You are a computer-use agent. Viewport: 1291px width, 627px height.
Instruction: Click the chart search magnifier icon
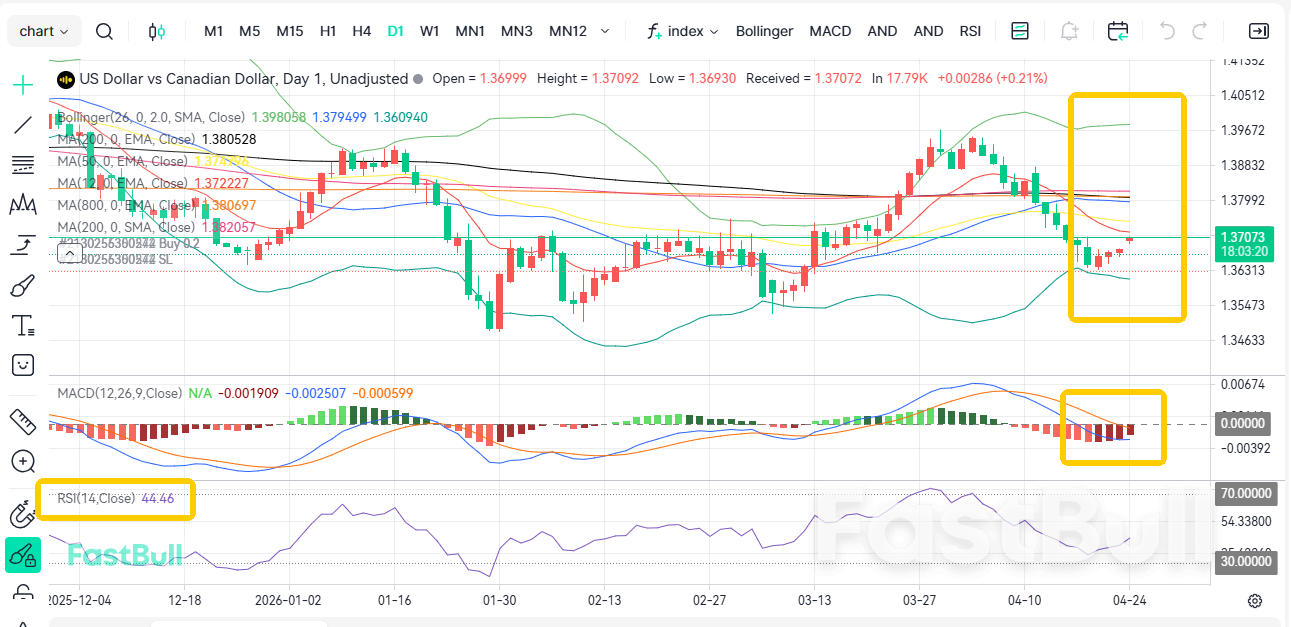[104, 31]
